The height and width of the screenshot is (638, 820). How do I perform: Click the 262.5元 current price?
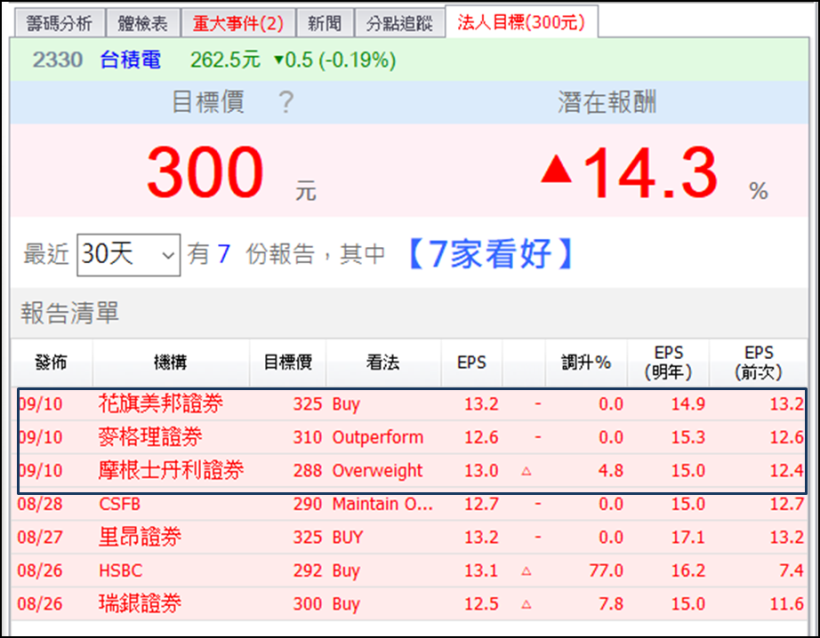click(x=225, y=60)
